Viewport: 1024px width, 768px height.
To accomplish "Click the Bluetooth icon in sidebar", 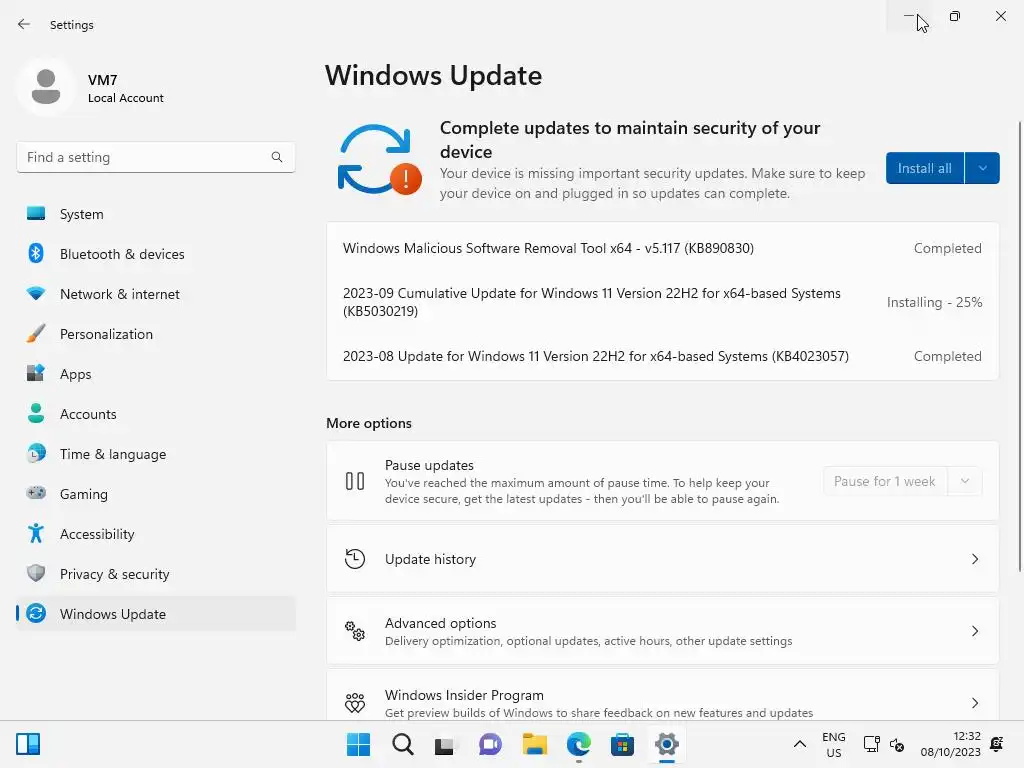I will [x=36, y=253].
